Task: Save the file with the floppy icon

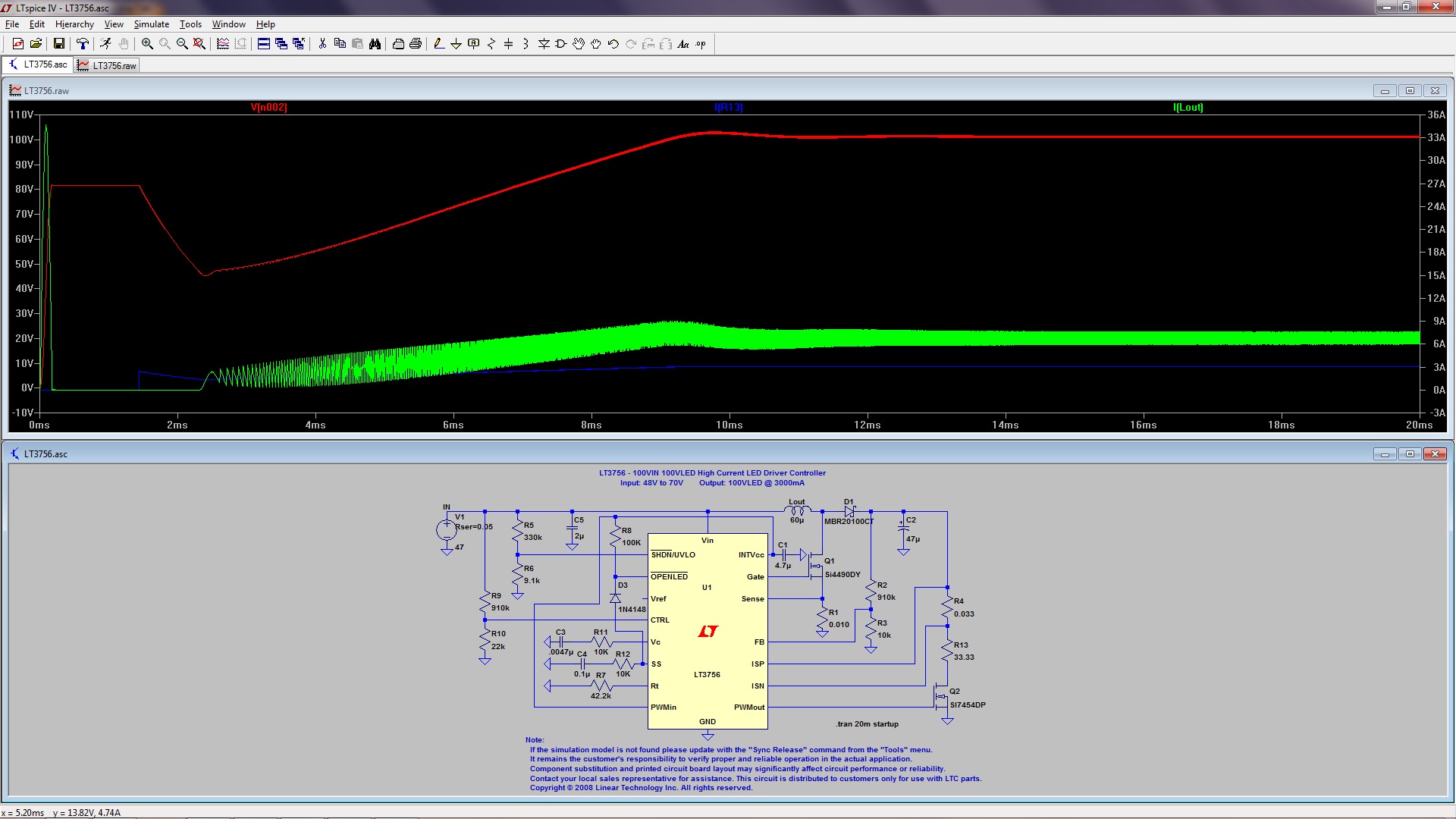Action: (x=58, y=44)
